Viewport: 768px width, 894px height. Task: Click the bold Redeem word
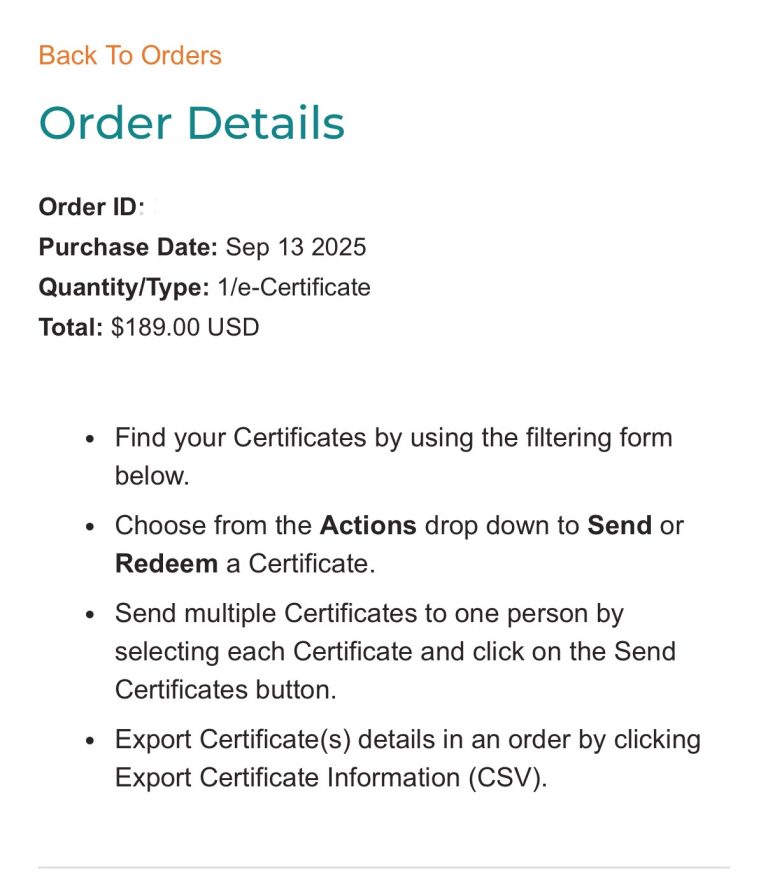click(166, 564)
